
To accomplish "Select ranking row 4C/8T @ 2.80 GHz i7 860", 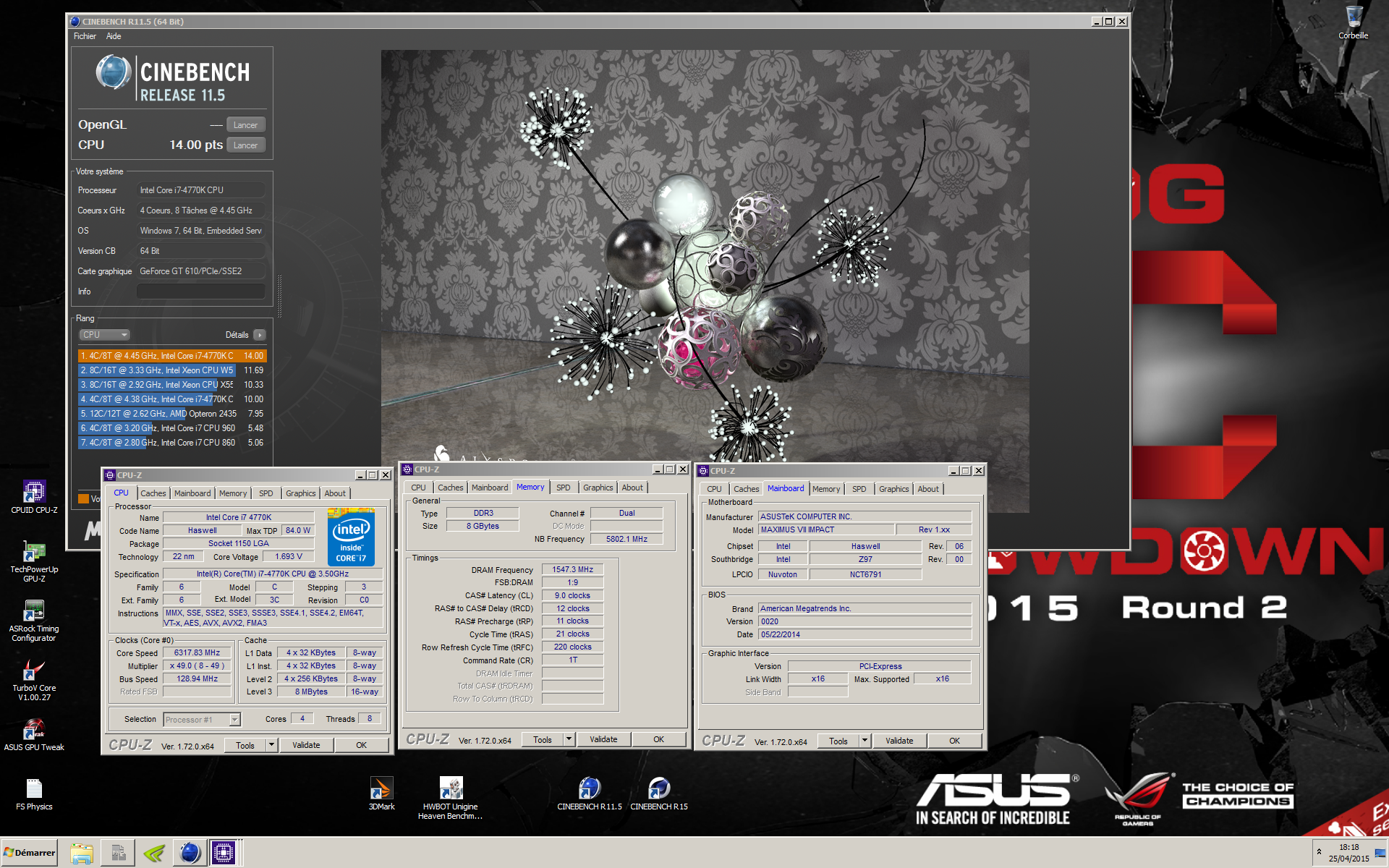I will (x=172, y=443).
